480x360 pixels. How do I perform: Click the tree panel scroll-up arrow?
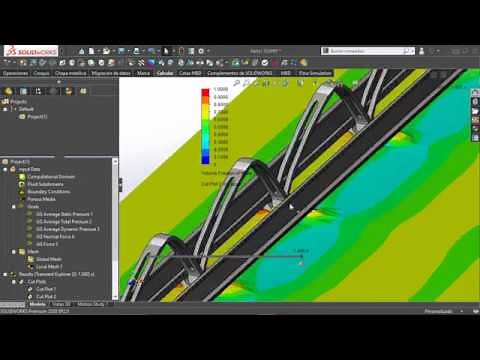tap(115, 162)
